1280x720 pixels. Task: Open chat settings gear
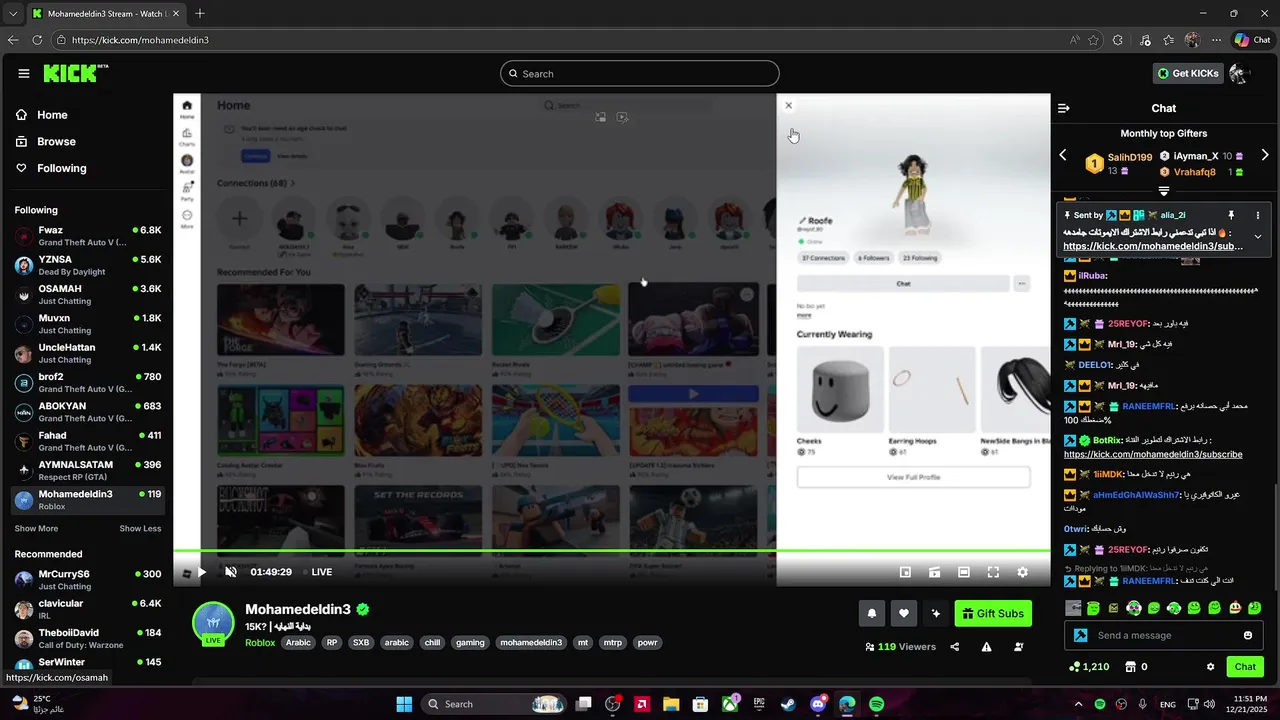(x=1210, y=667)
